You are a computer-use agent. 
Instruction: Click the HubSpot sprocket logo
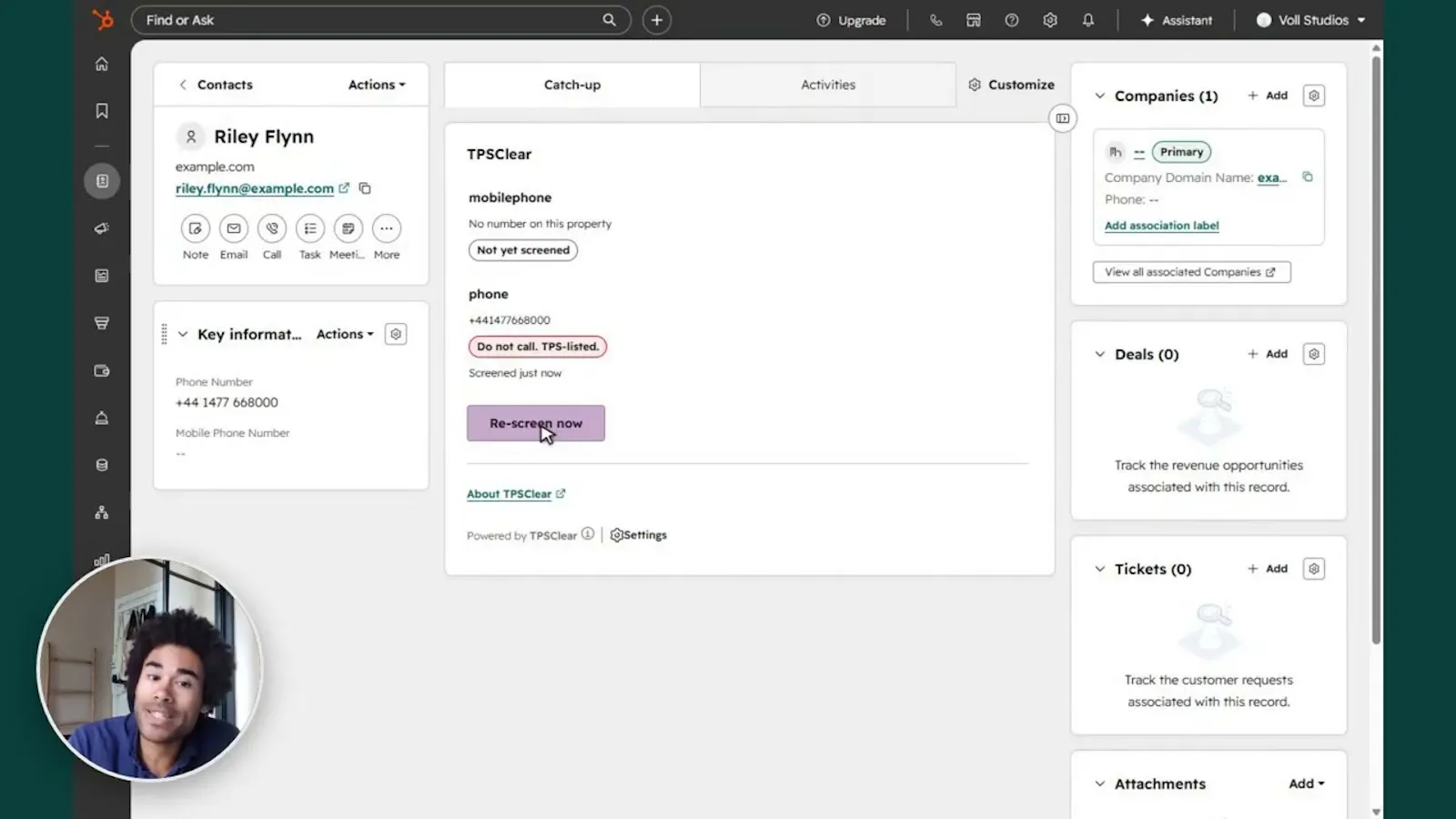point(103,19)
